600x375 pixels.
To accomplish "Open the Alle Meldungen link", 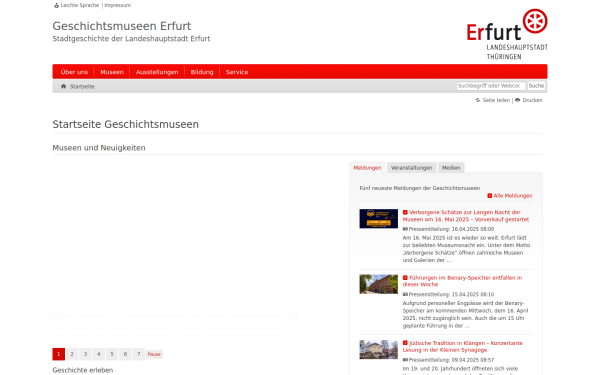I will point(512,196).
